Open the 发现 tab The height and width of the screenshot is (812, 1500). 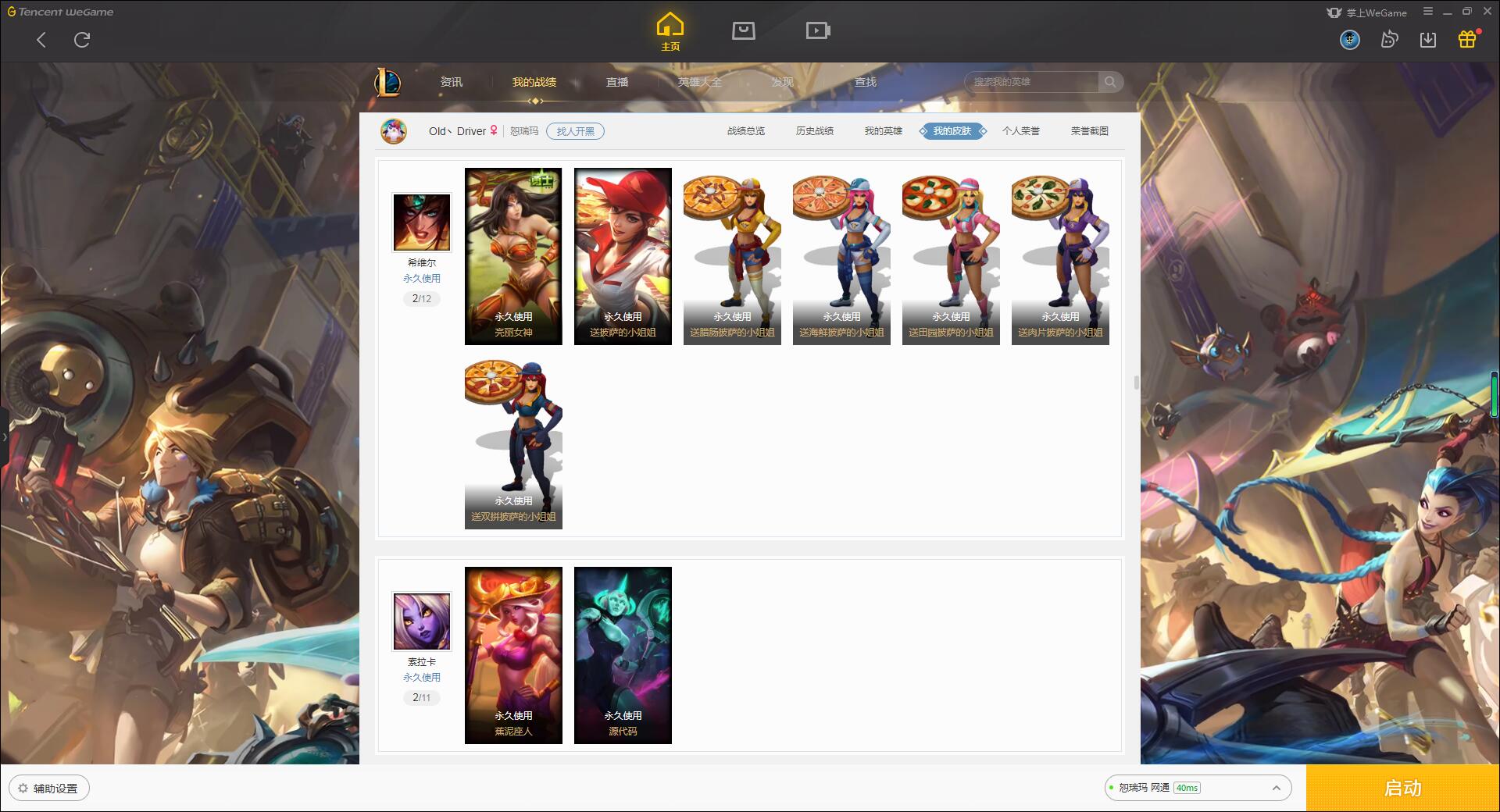pos(783,82)
